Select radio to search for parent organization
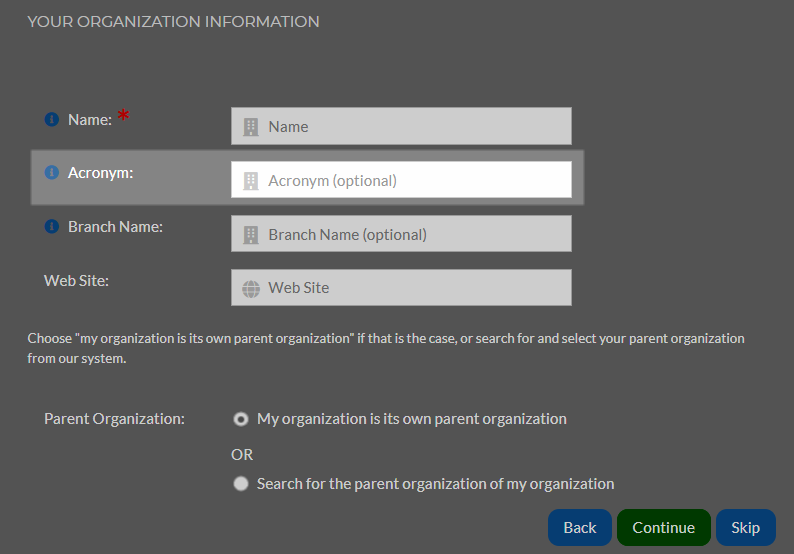This screenshot has width=794, height=554. coord(241,484)
